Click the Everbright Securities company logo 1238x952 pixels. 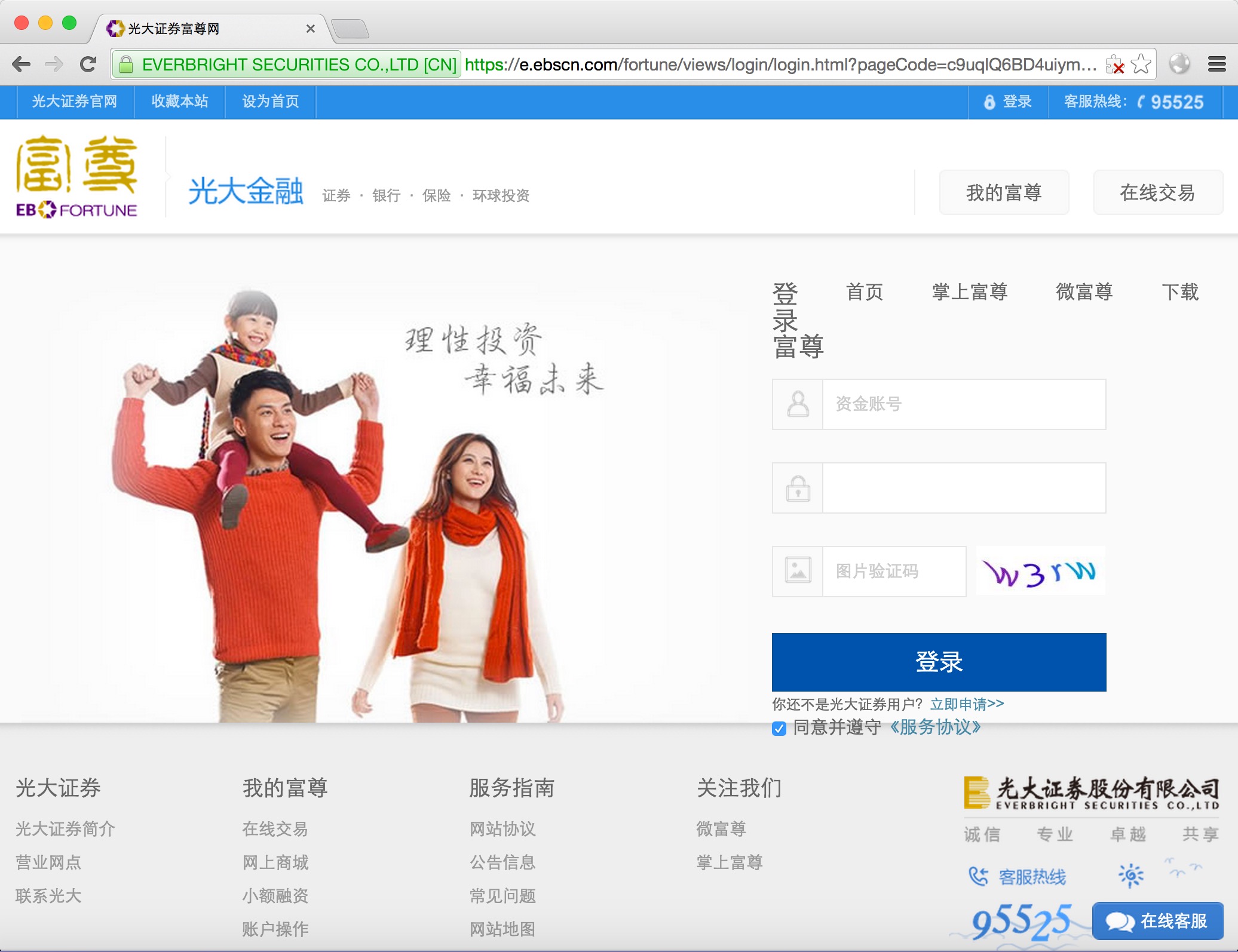pyautogui.click(x=1092, y=793)
